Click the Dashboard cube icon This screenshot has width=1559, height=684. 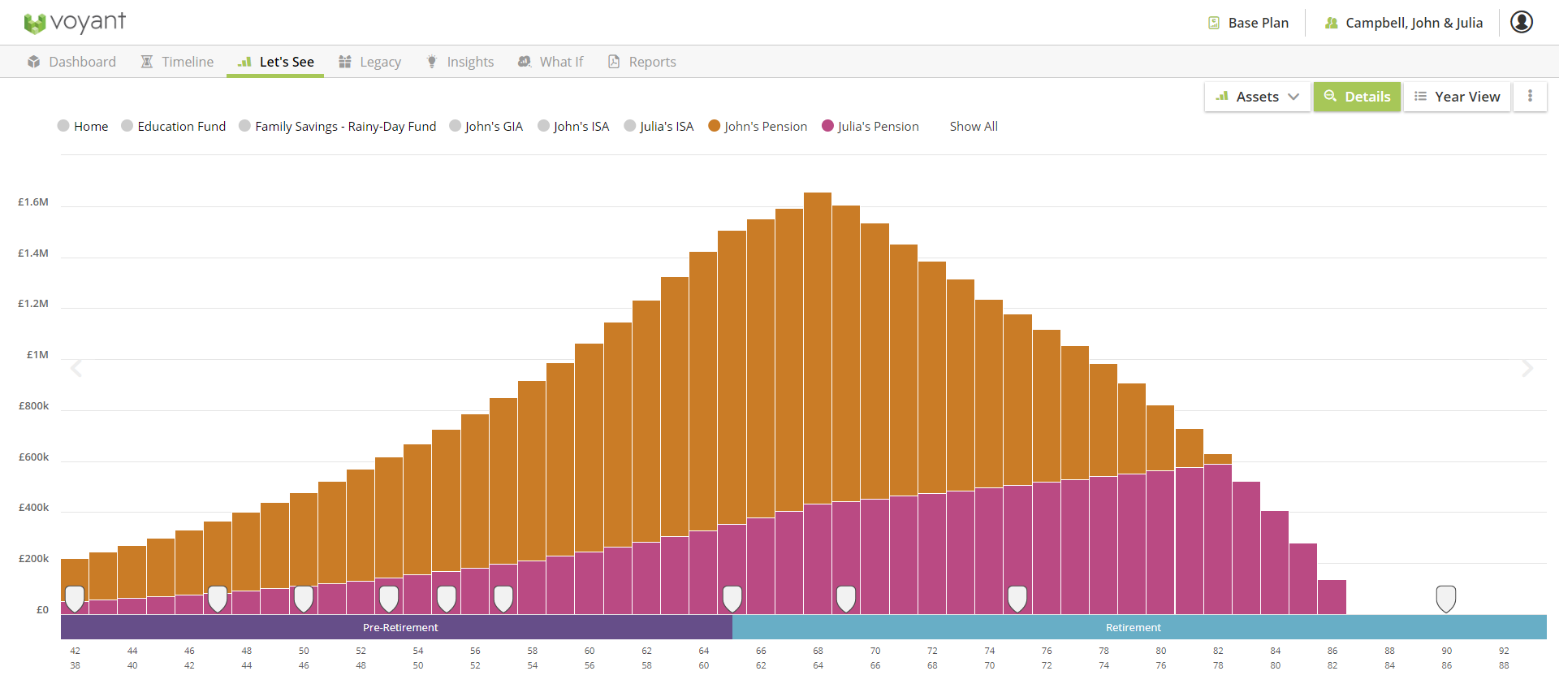pyautogui.click(x=35, y=62)
